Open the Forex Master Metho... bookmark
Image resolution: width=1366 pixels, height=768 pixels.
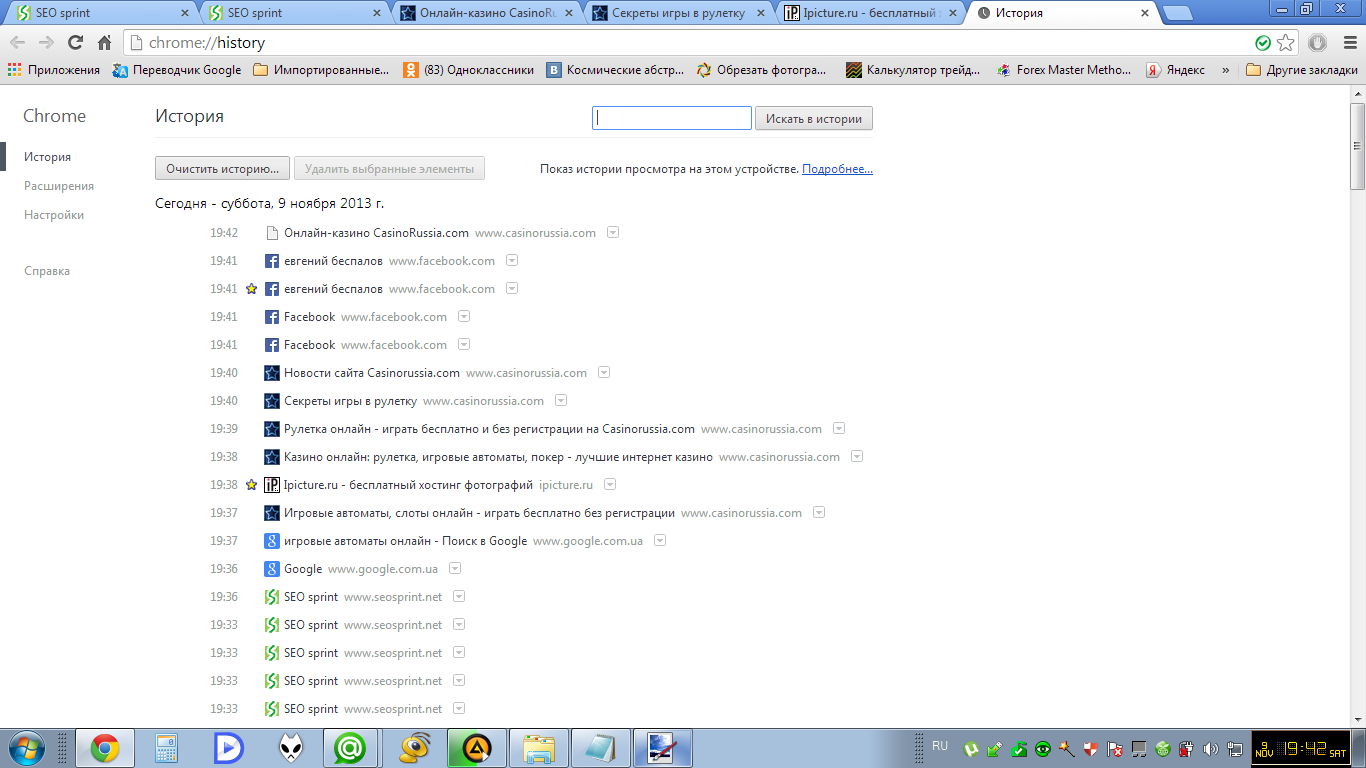pos(1064,70)
